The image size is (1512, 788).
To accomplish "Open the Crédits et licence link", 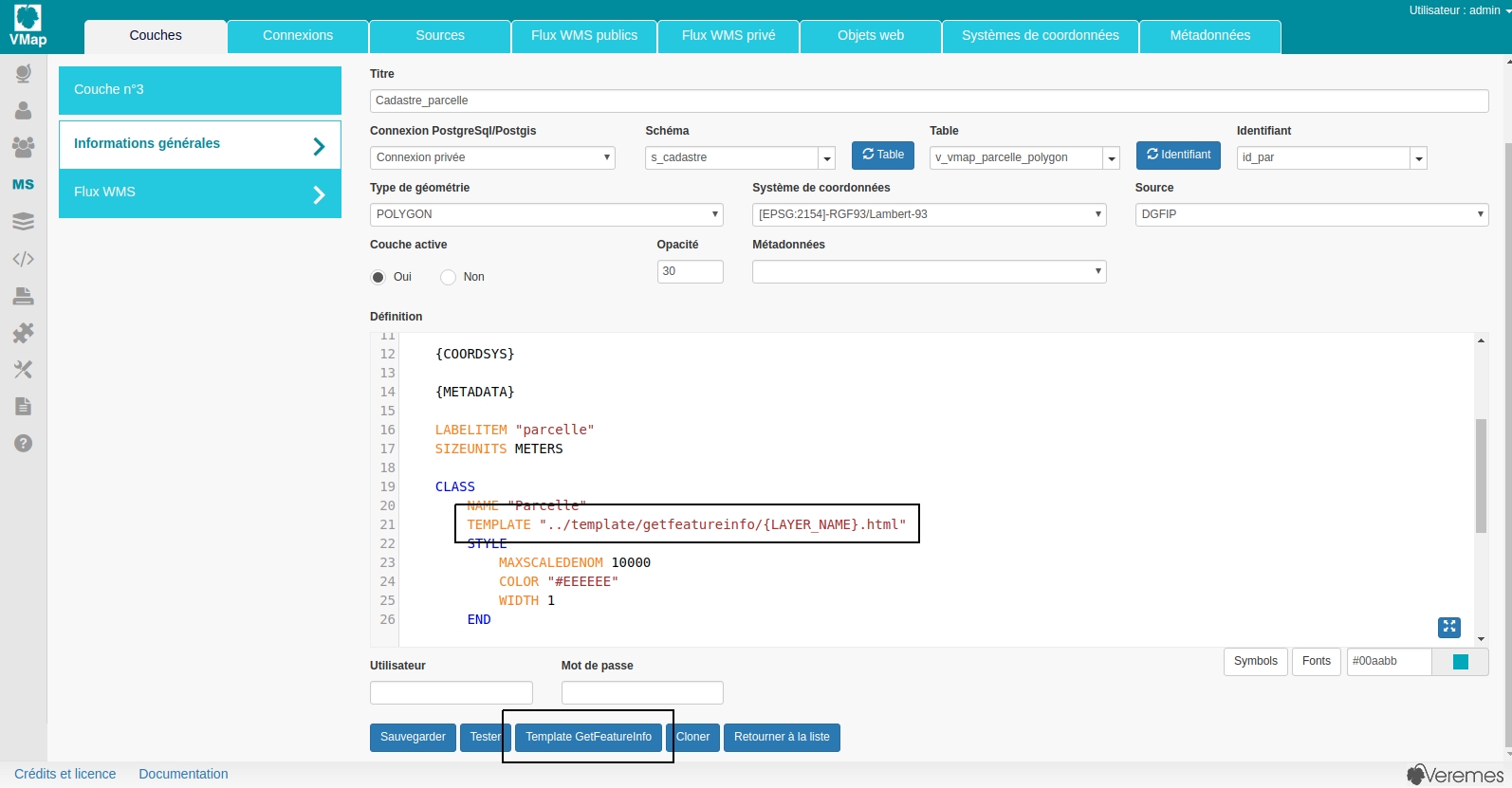I will pyautogui.click(x=65, y=775).
